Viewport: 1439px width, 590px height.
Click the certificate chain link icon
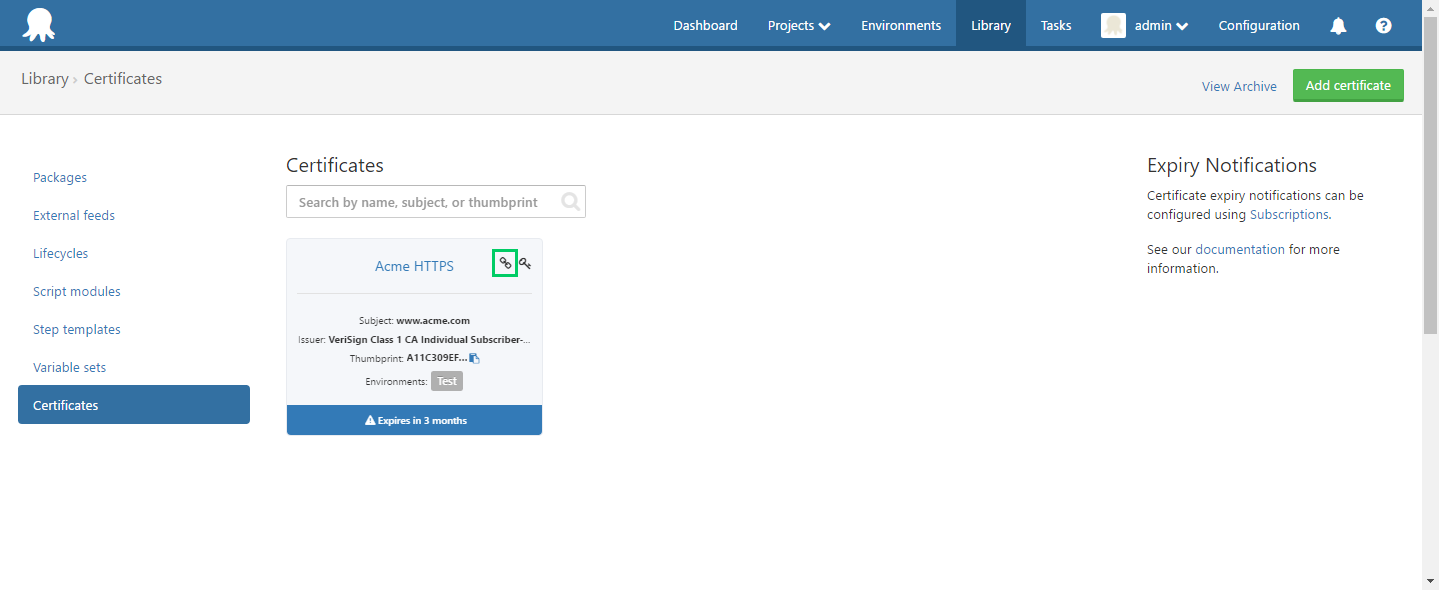[x=505, y=264]
